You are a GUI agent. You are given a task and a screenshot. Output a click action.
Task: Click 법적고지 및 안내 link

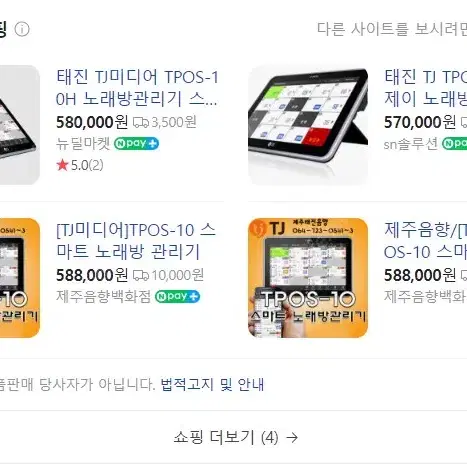pyautogui.click(x=212, y=385)
